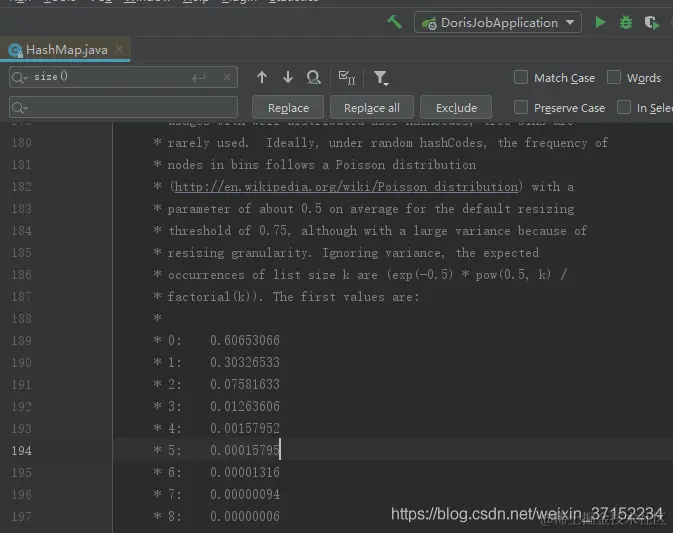Open the search filter funnel menu
This screenshot has width=673, height=533.
click(x=381, y=78)
